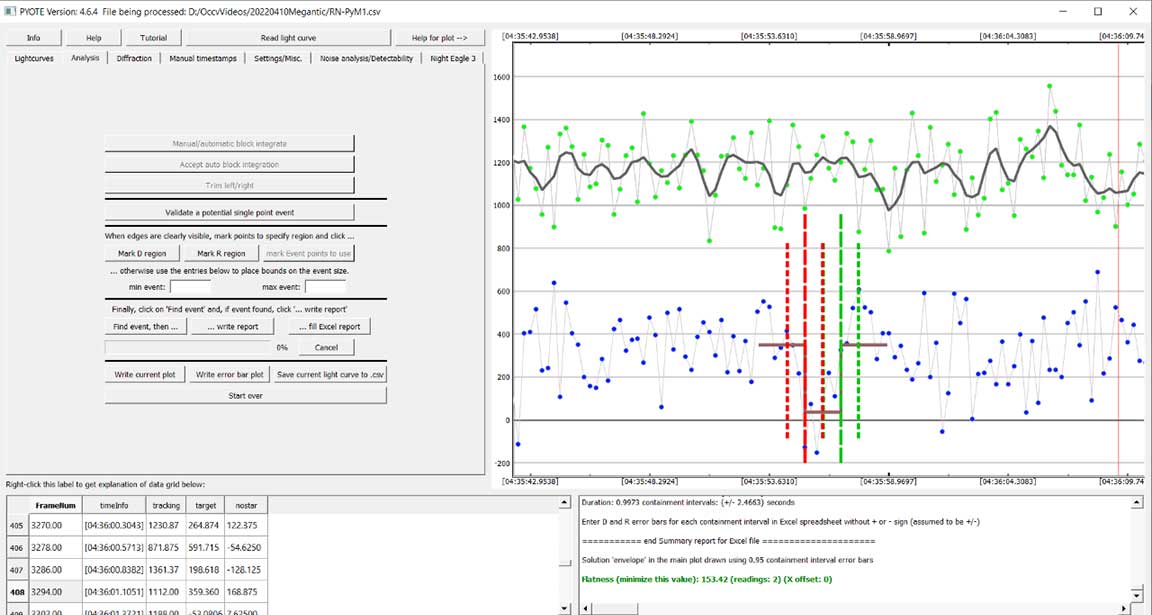Open the Tutorial
This screenshot has height=615, width=1152.
click(154, 38)
